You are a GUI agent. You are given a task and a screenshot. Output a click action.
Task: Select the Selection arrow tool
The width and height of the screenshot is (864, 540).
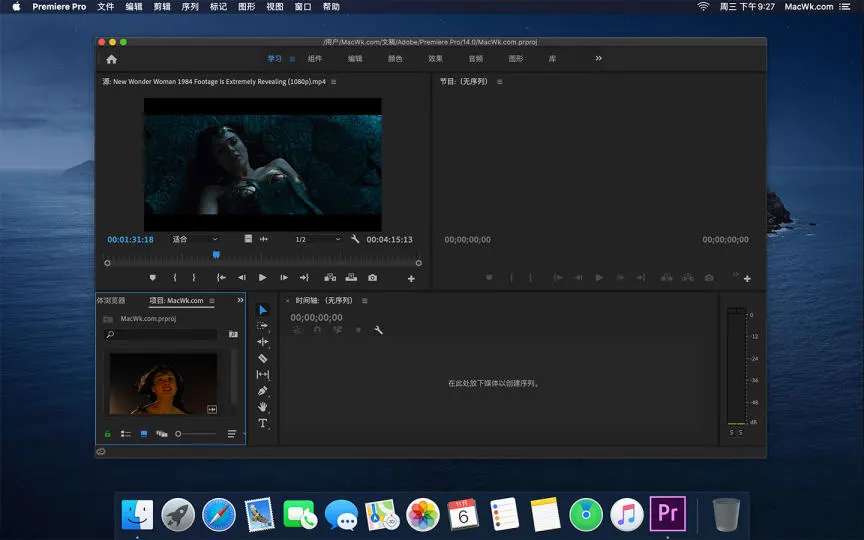[x=263, y=310]
